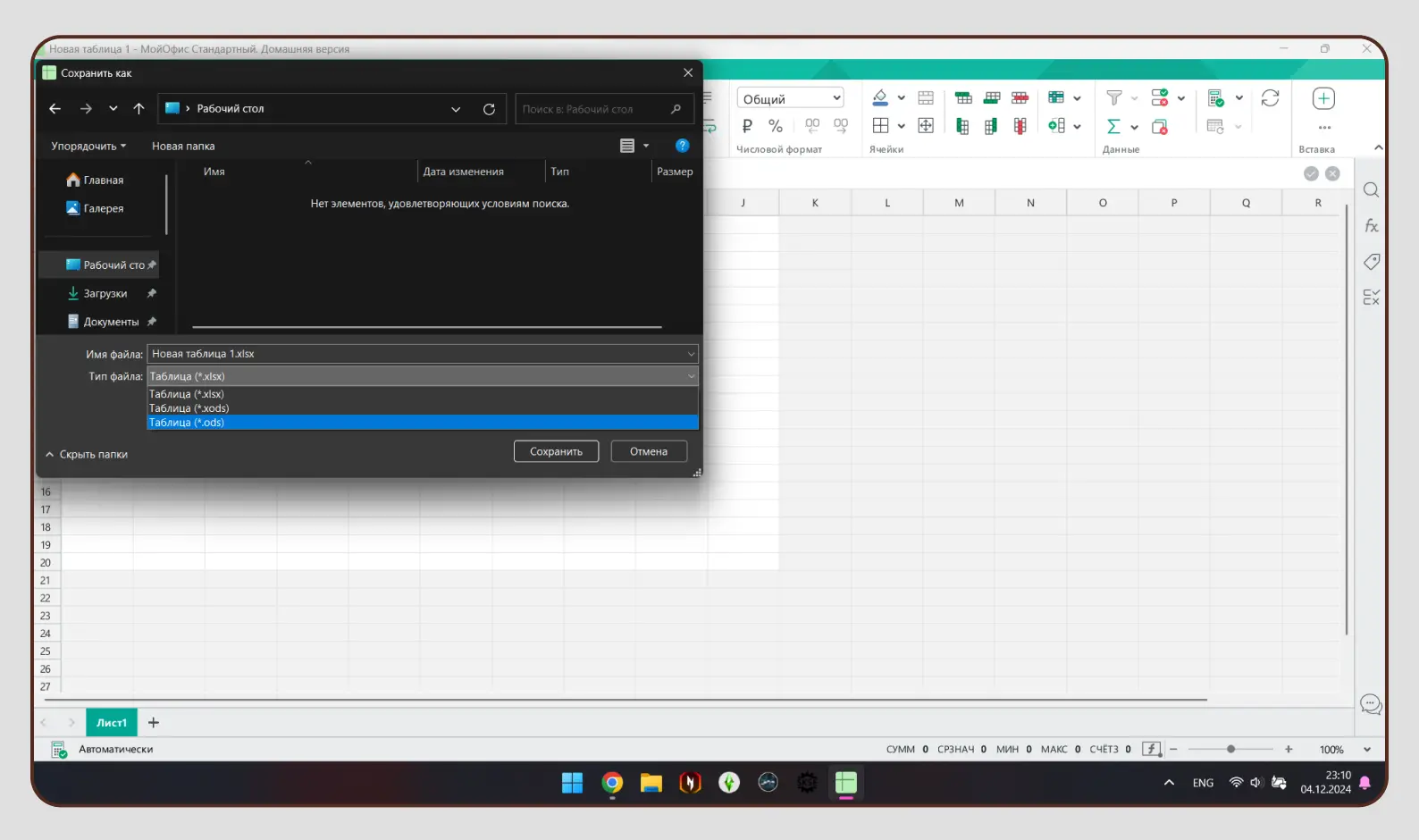The width and height of the screenshot is (1419, 840).
Task: Open File Explorer from the taskbar
Action: 651,784
